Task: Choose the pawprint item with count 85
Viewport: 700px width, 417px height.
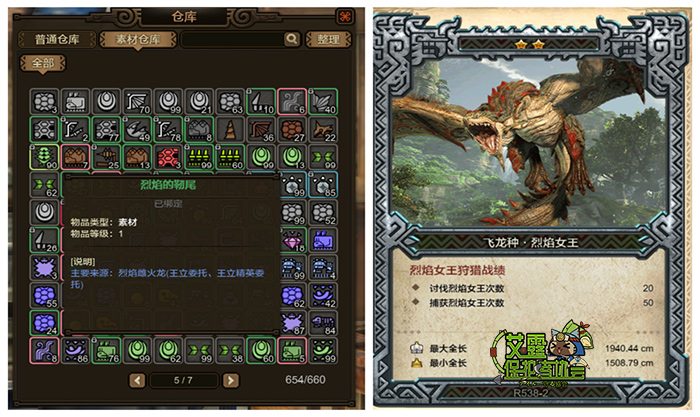Action: [323, 185]
